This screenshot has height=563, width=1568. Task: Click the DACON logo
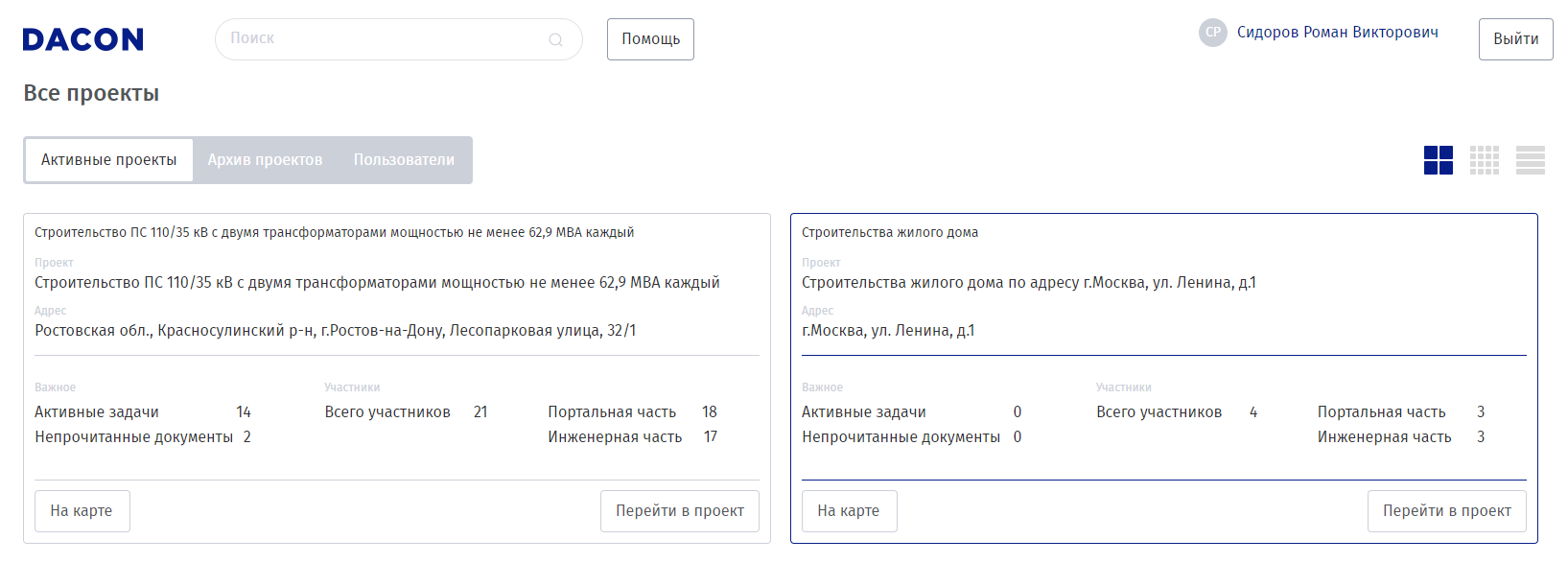tap(83, 39)
